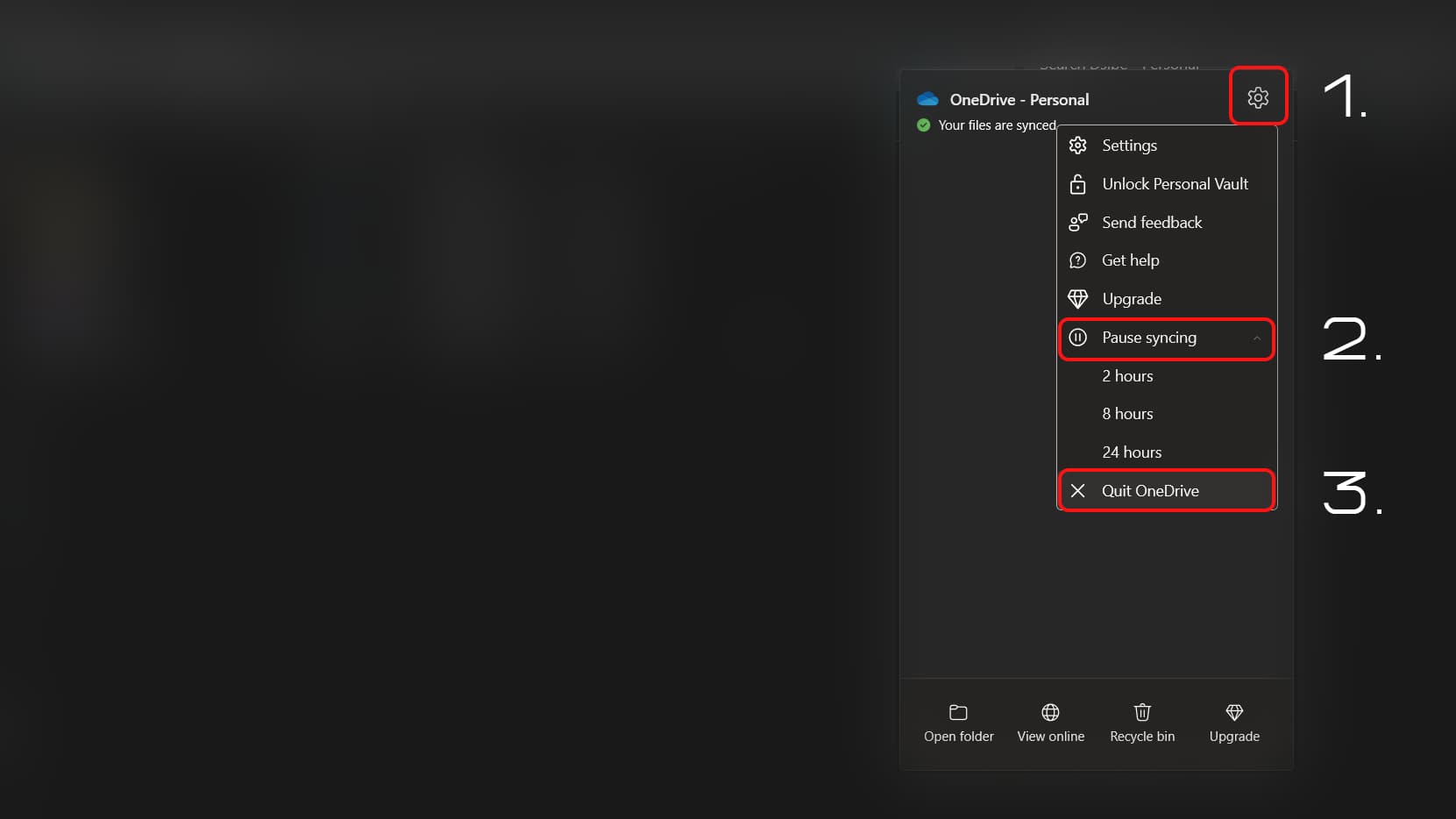Click the gear icon beside menu Settings

pyautogui.click(x=1078, y=146)
